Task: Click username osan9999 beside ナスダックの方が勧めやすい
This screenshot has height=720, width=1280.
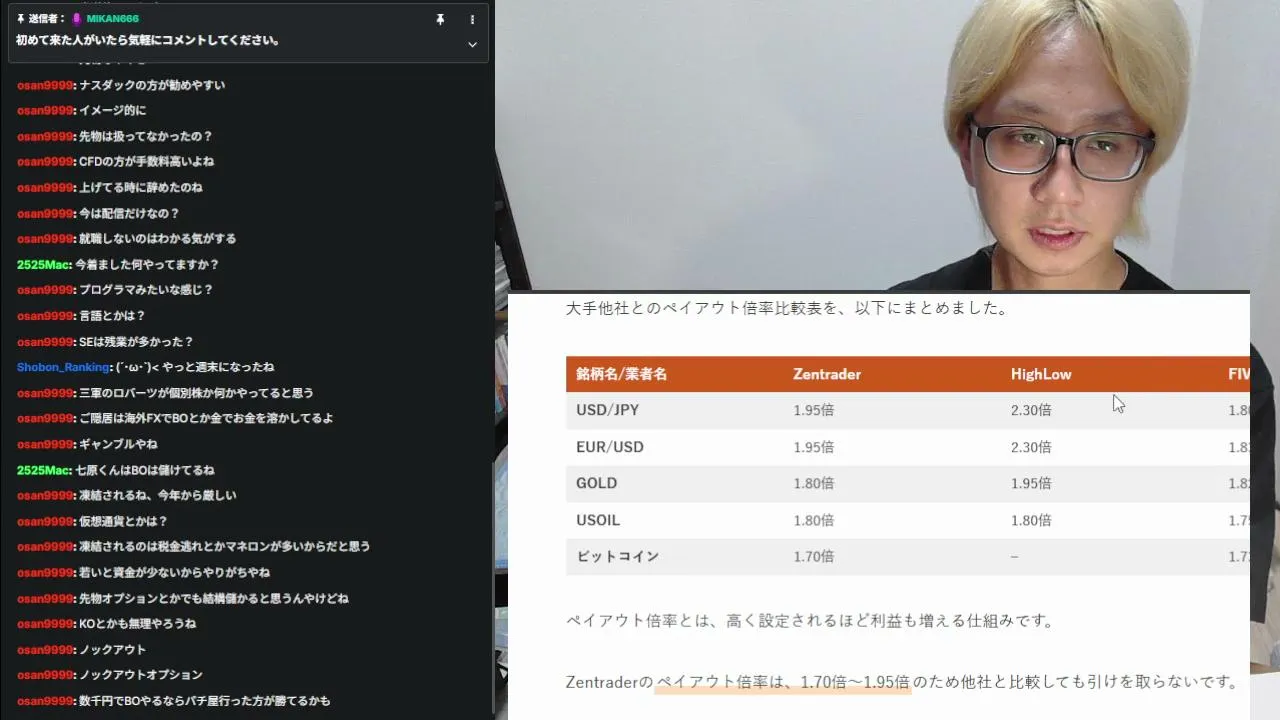Action: click(45, 85)
